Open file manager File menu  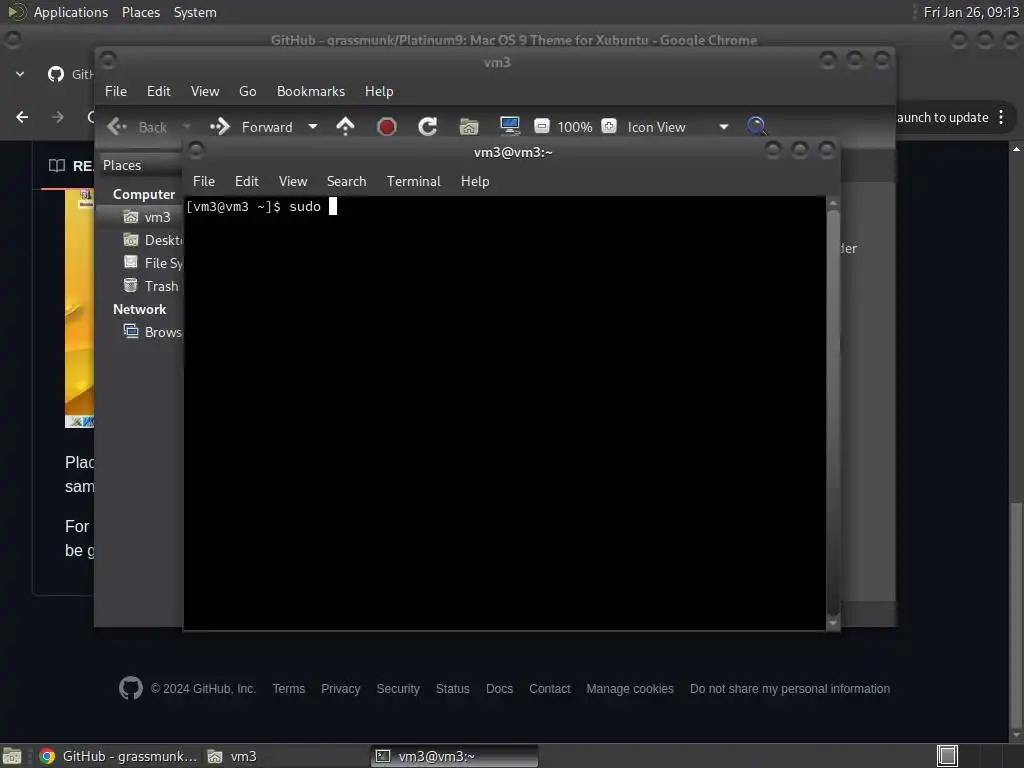pos(116,91)
